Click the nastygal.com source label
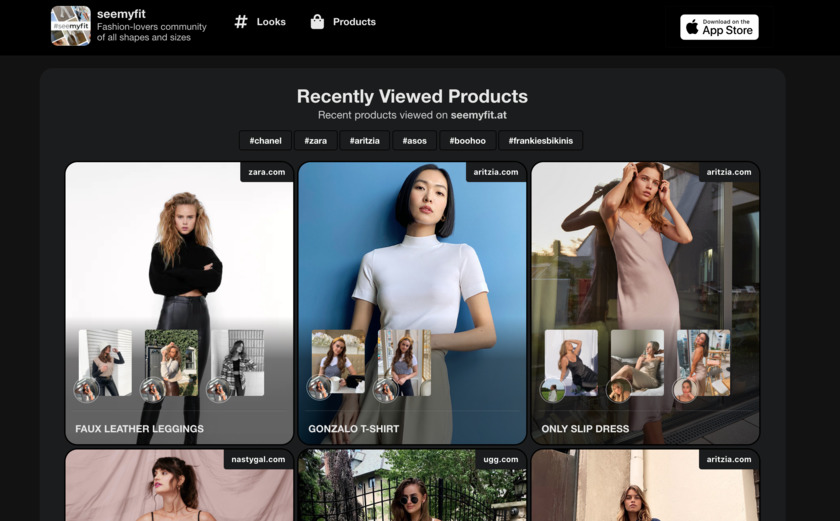Viewport: 840px width, 521px height. click(x=258, y=459)
